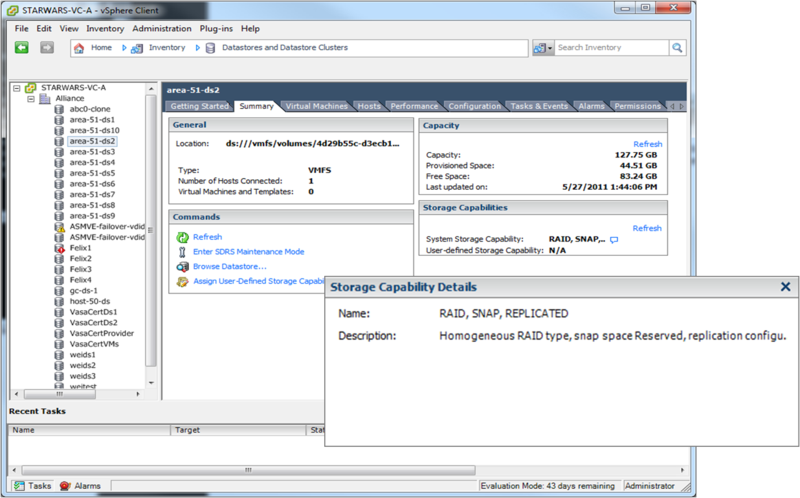The width and height of the screenshot is (800, 498).
Task: Select the VasaCertVMs datastore
Action: pyautogui.click(x=94, y=344)
